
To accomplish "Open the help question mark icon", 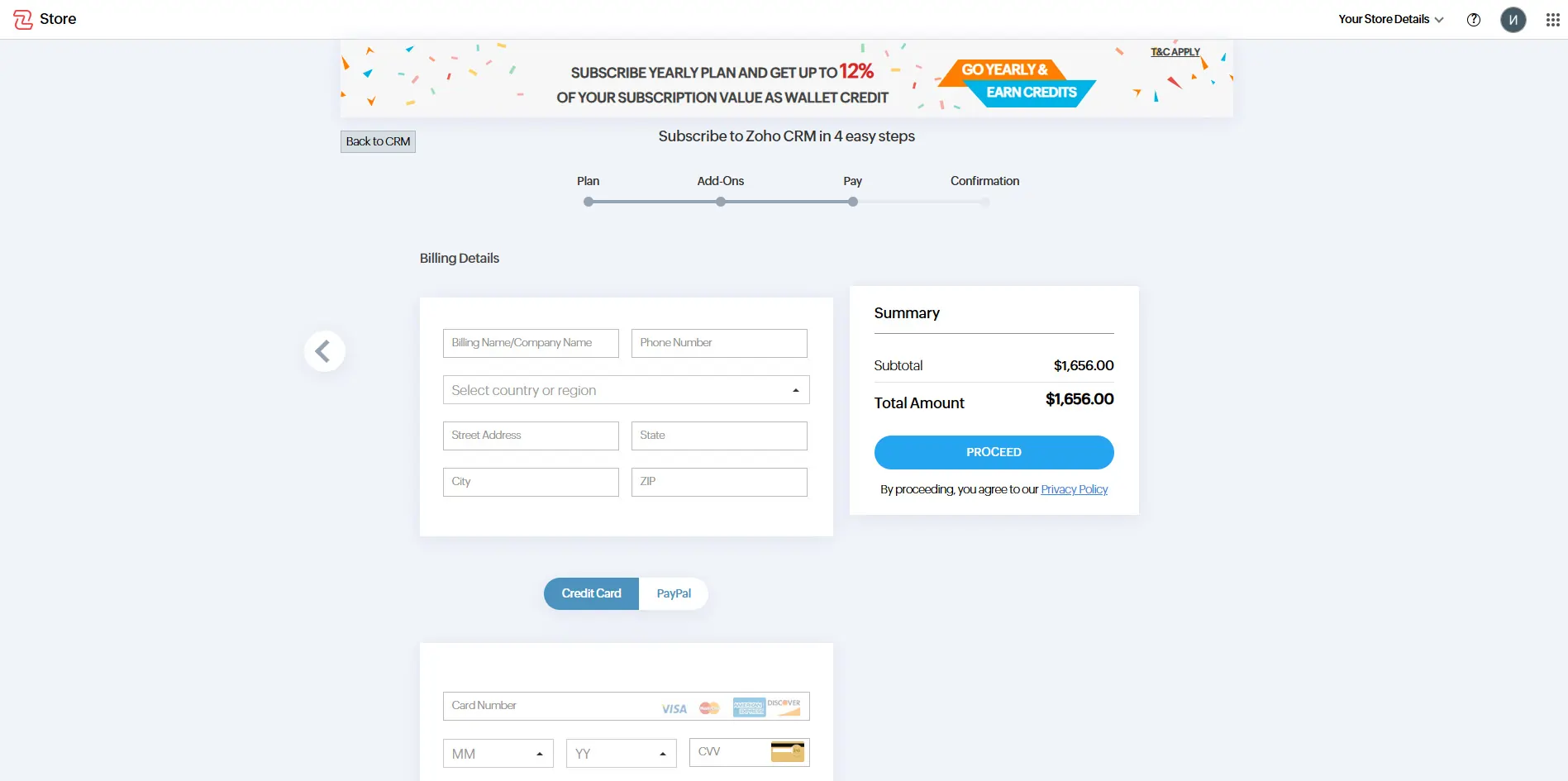I will click(1474, 20).
